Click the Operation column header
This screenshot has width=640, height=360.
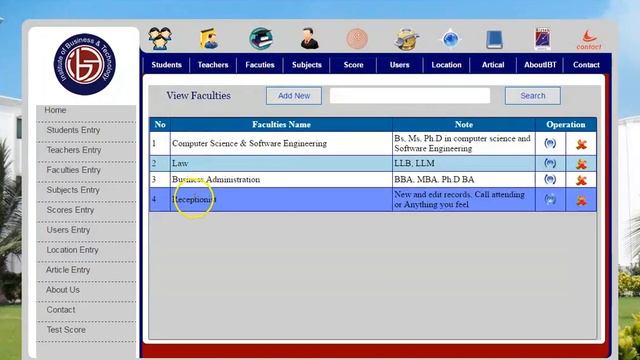point(566,124)
